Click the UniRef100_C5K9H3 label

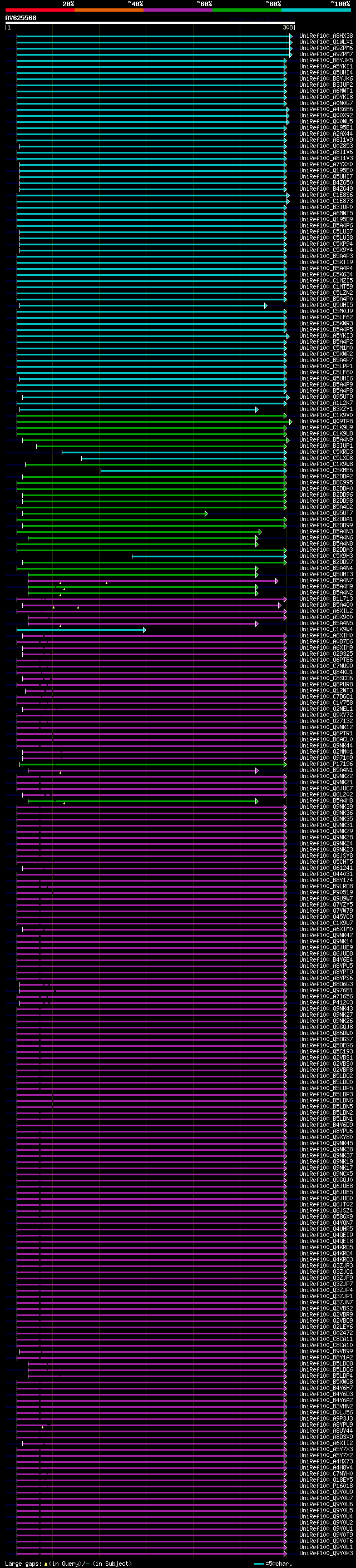pyautogui.click(x=326, y=556)
